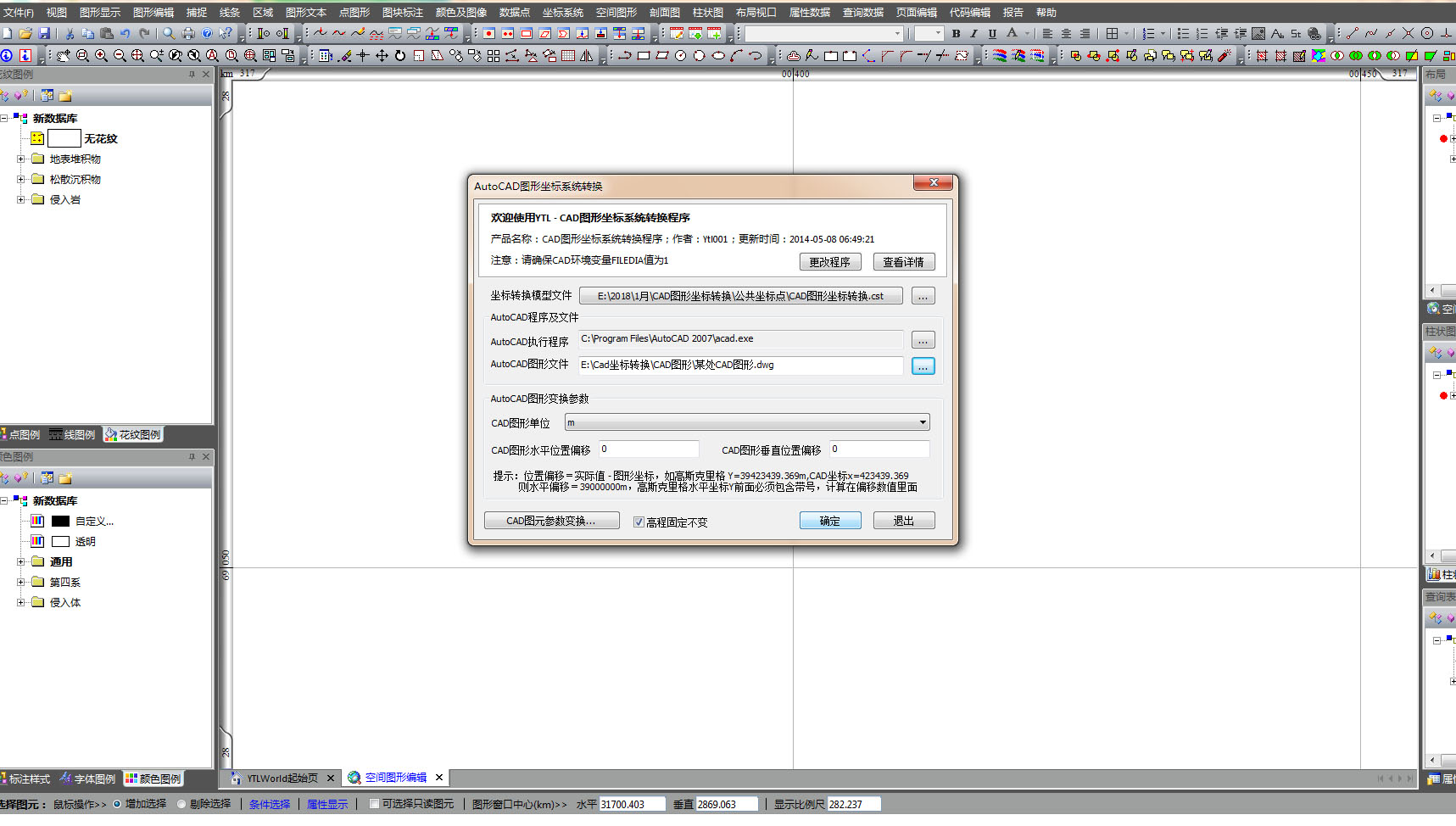Click the magnifier search icon

169,34
